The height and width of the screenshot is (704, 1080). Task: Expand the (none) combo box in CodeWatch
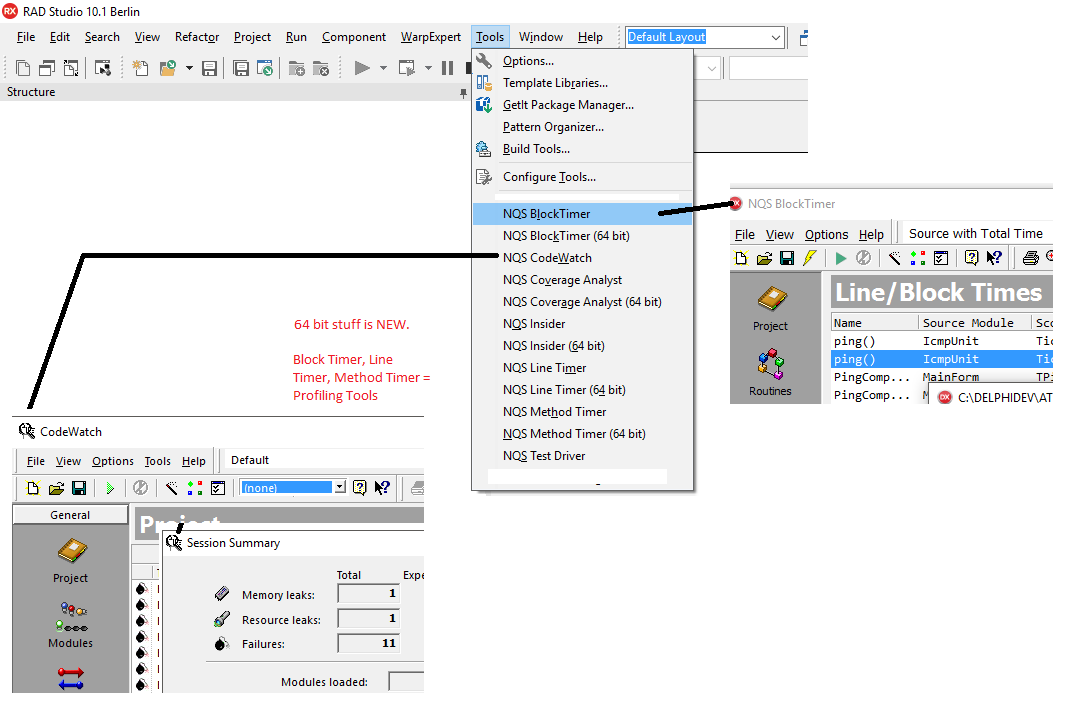[x=340, y=488]
